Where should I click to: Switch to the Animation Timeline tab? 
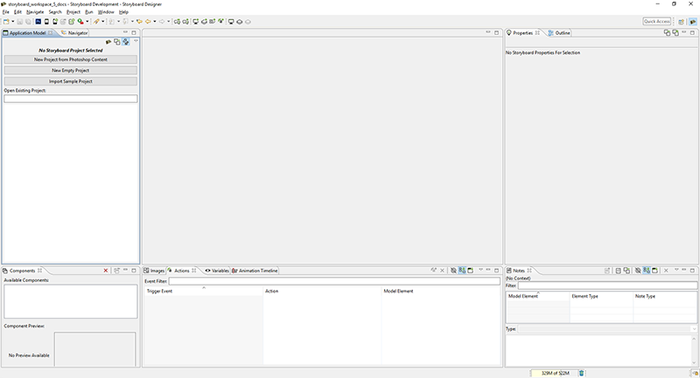point(255,270)
